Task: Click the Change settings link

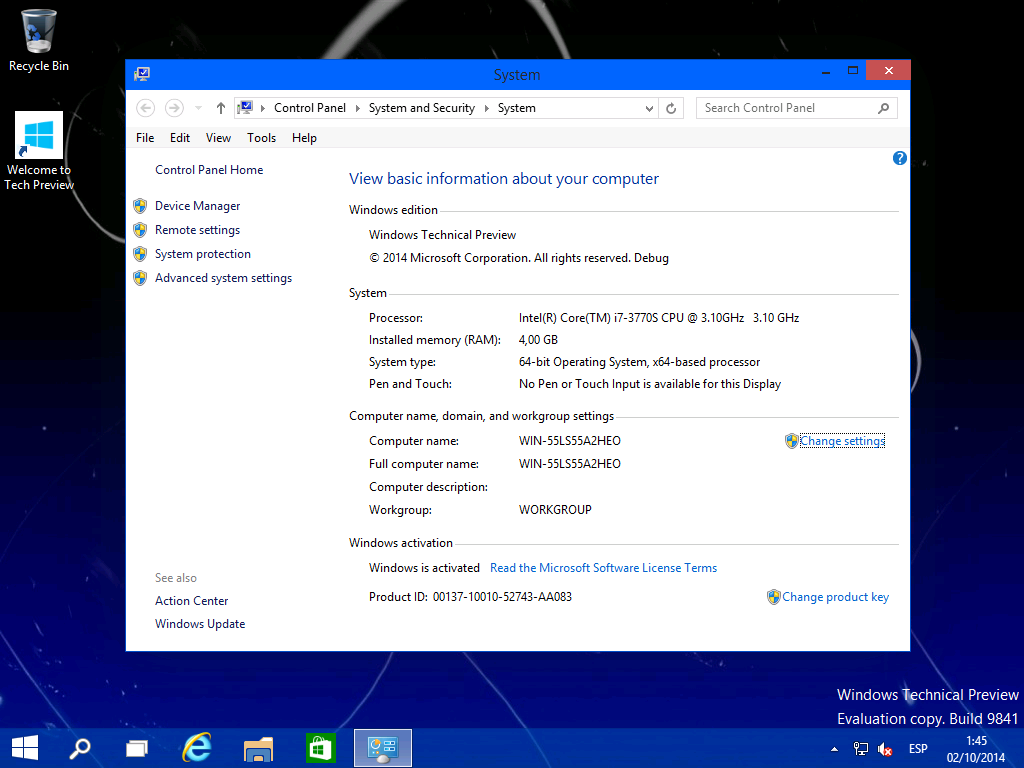Action: (842, 440)
